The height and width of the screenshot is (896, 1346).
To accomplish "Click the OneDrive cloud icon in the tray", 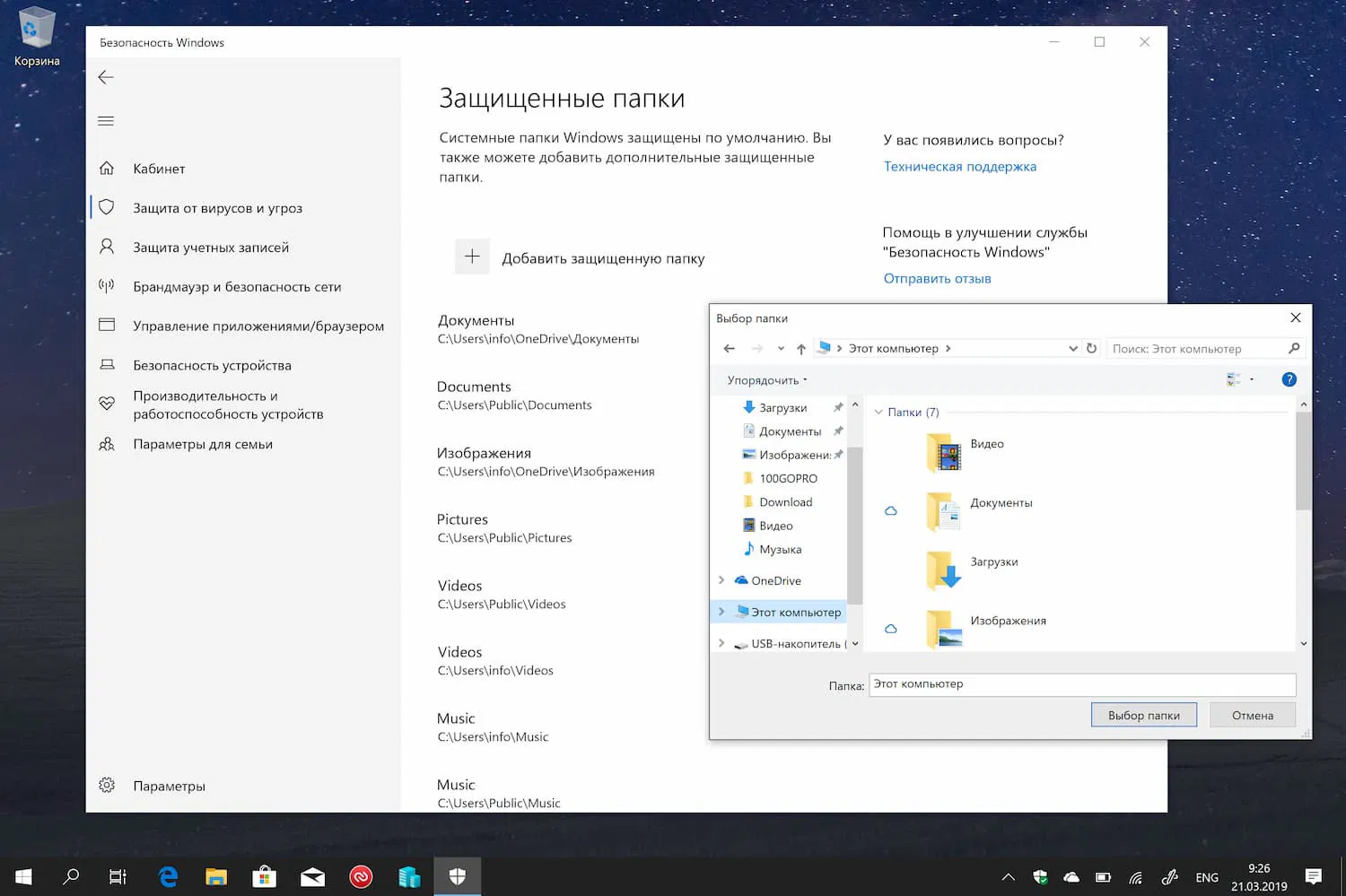I will pos(1071,876).
